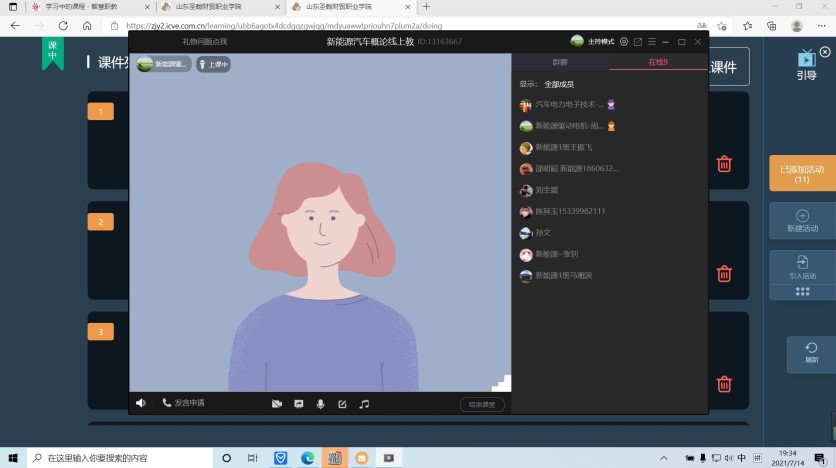
Task: Open the hamburger menu in classroom header
Action: pyautogui.click(x=651, y=42)
